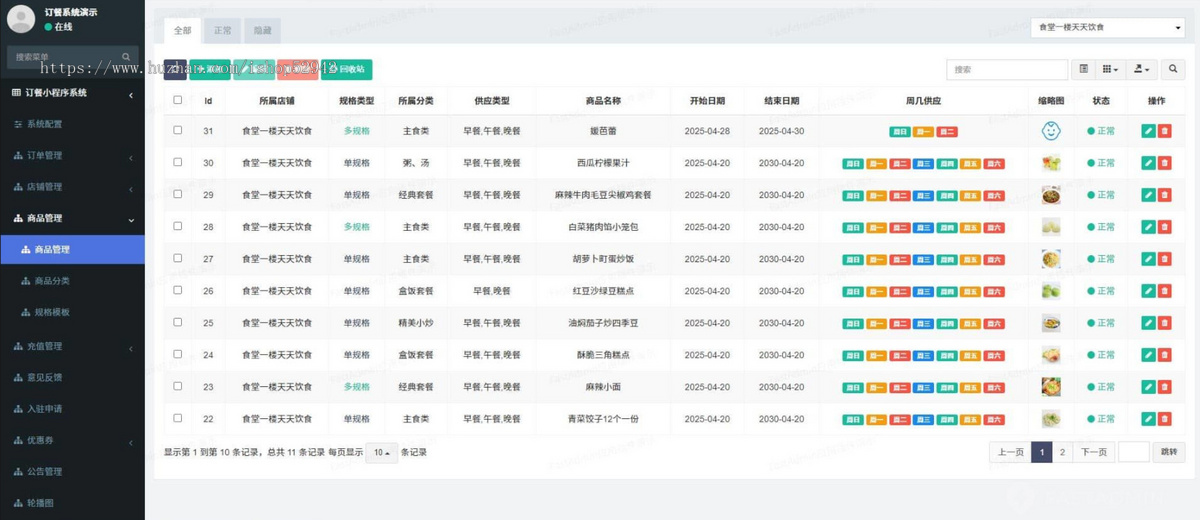Click the 商品名称 column header
This screenshot has height=520, width=1200.
click(603, 101)
